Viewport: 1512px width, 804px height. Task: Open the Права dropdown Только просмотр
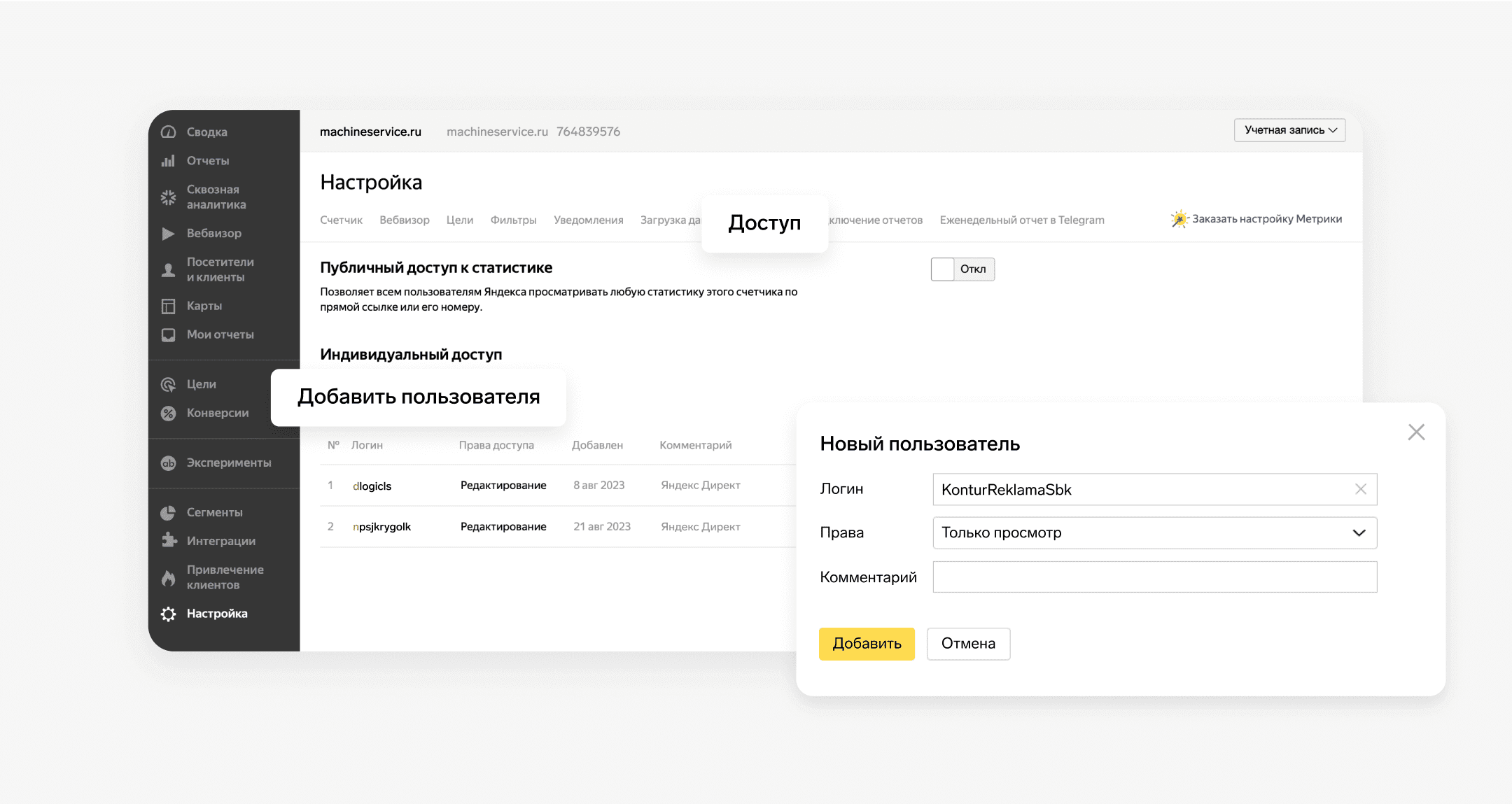(1155, 533)
